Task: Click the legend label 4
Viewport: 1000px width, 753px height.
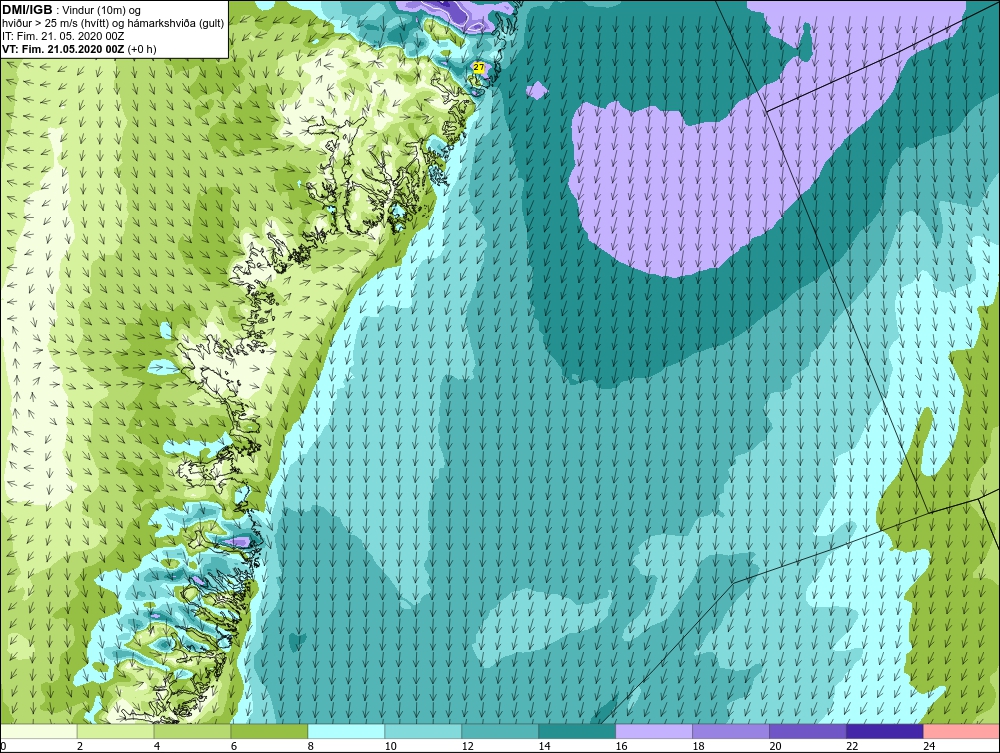Action: [157, 746]
